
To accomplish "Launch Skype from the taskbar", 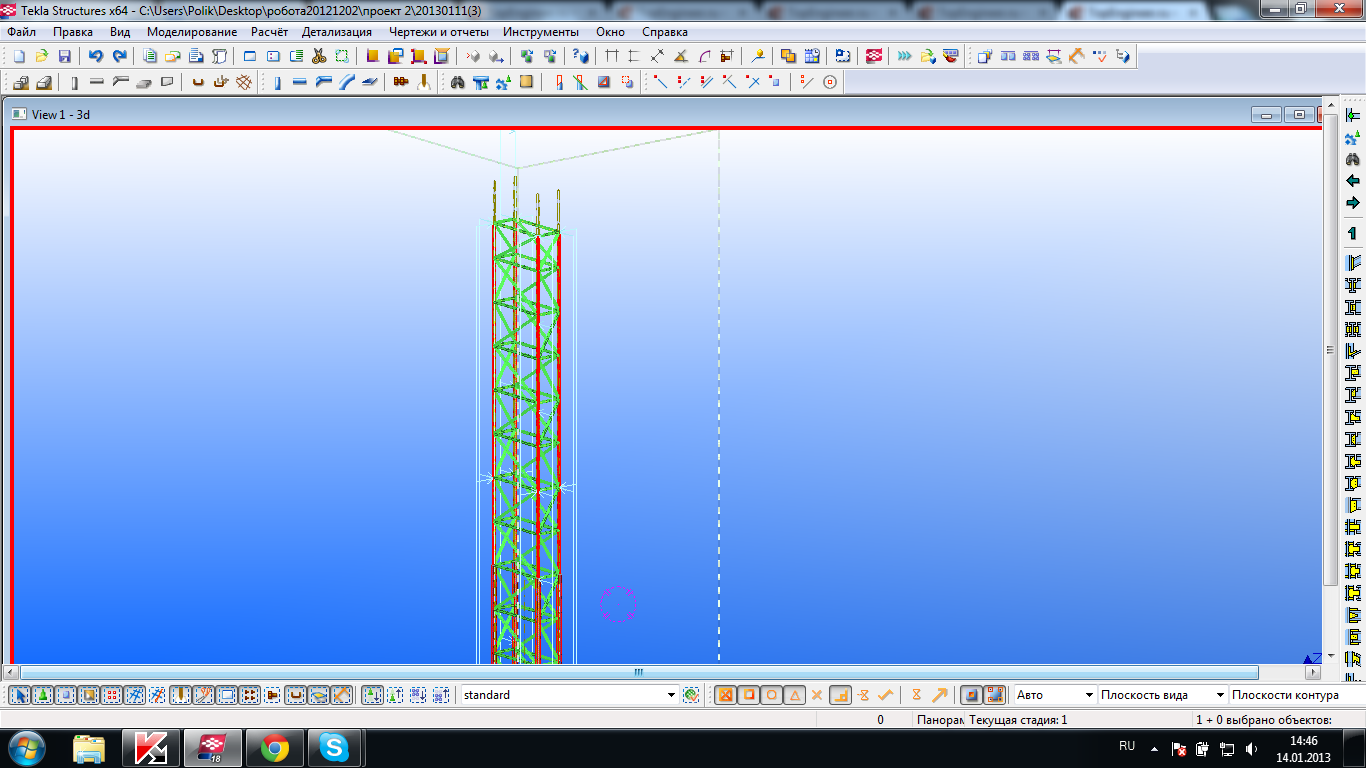I will pos(335,747).
